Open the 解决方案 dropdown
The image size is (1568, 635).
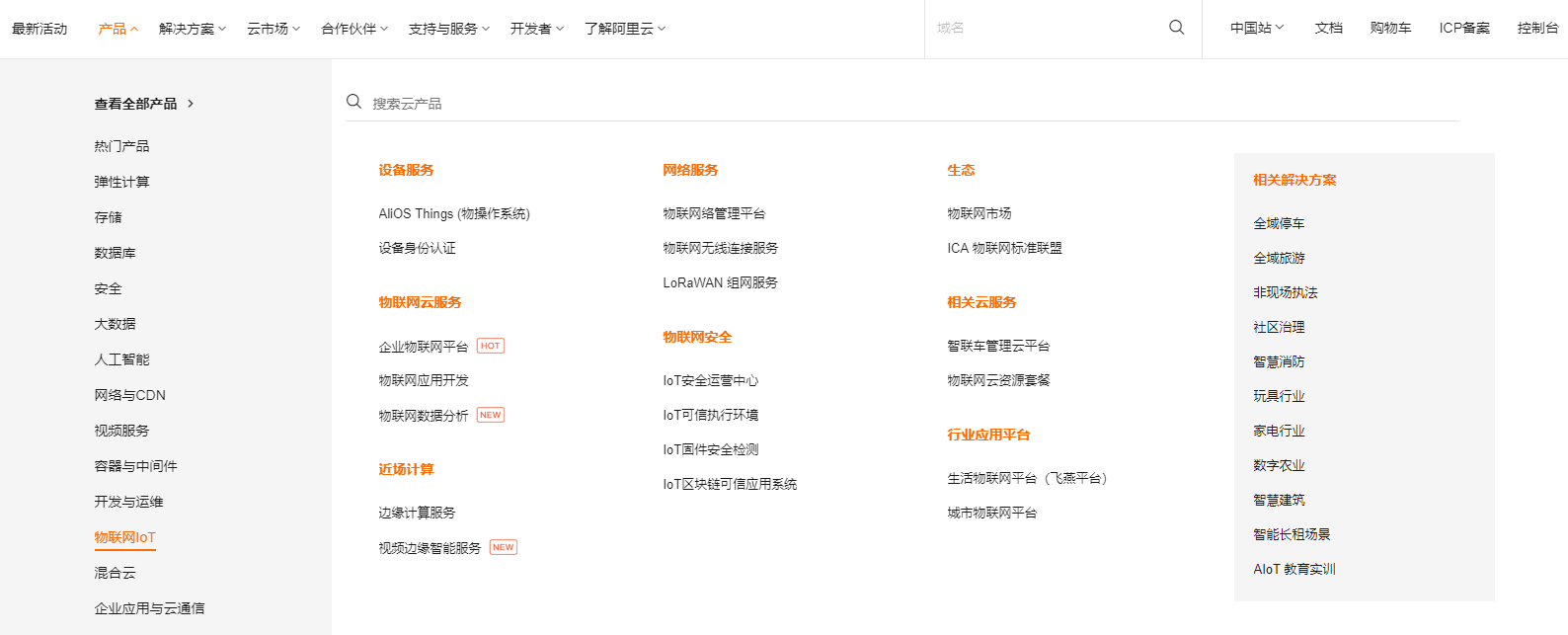(193, 29)
